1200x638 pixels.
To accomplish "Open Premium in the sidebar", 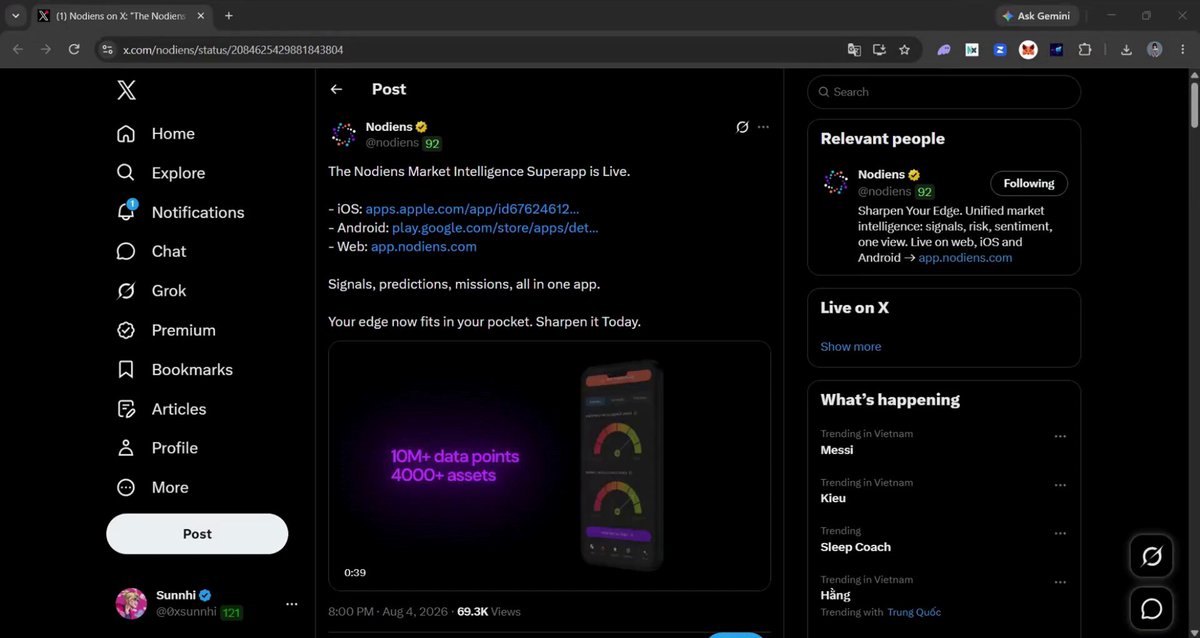I will point(166,330).
